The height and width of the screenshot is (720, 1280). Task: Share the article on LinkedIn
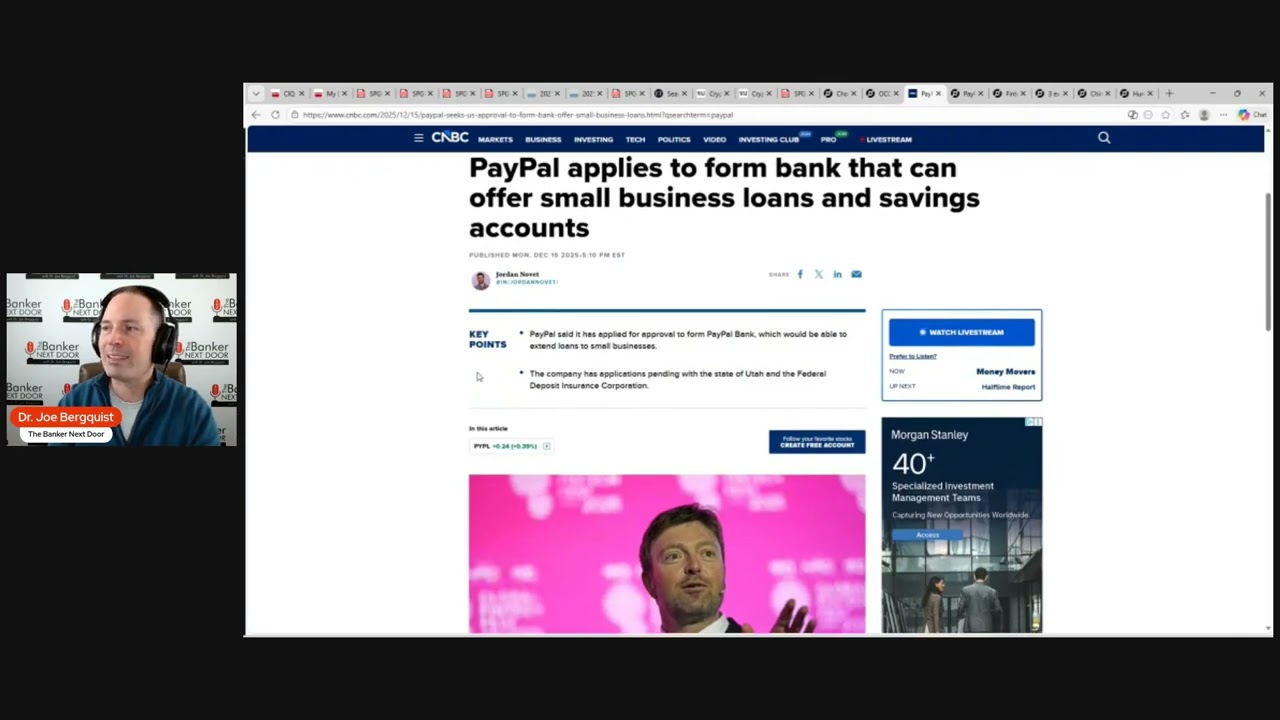click(837, 274)
